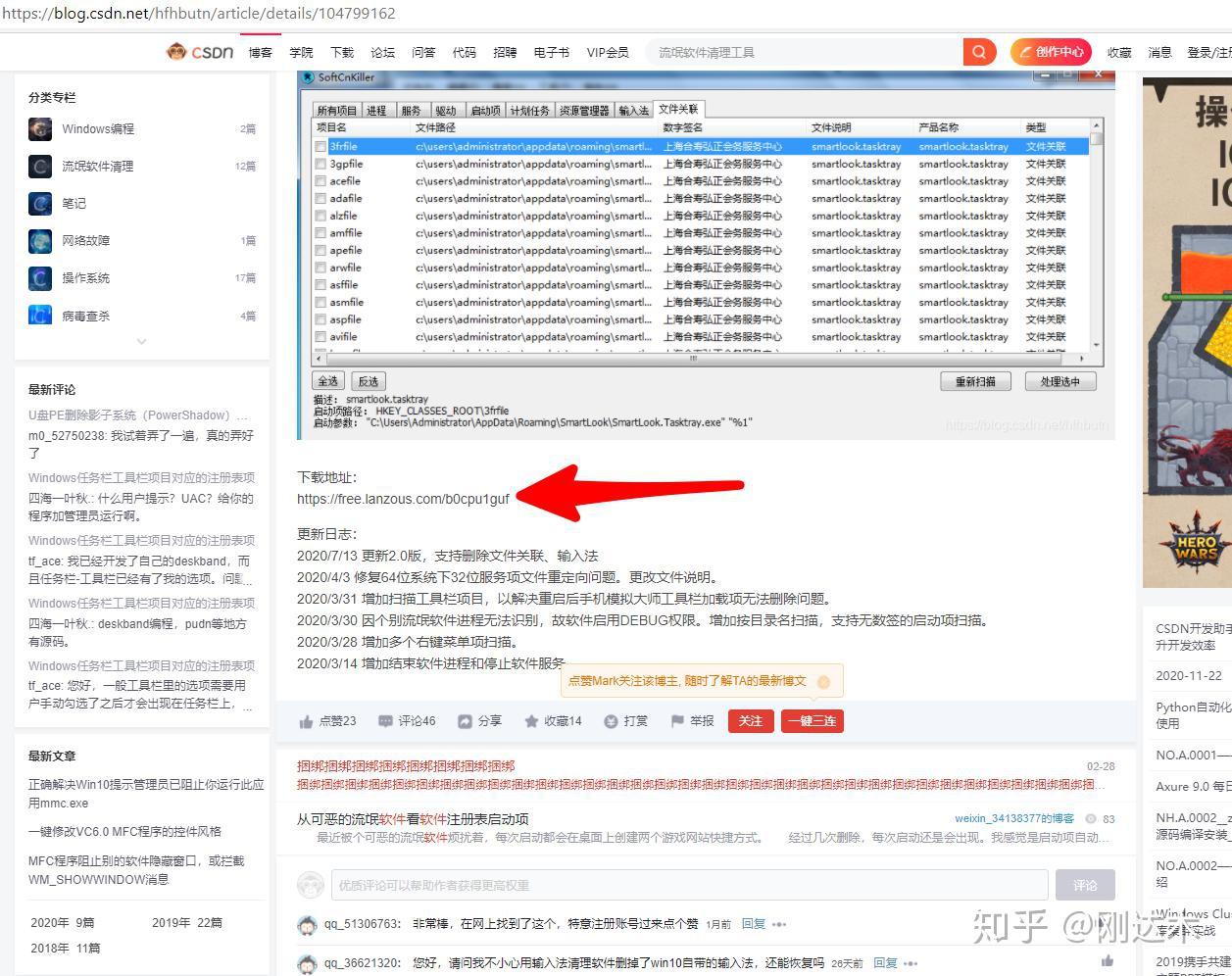Click the 处理选中 button
The image size is (1232, 976).
[x=1060, y=381]
